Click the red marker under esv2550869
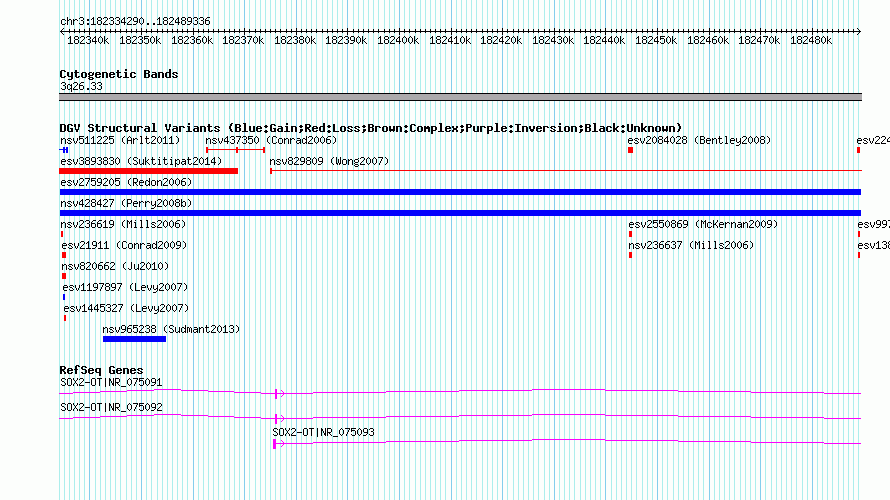This screenshot has height=500, width=890. point(631,234)
